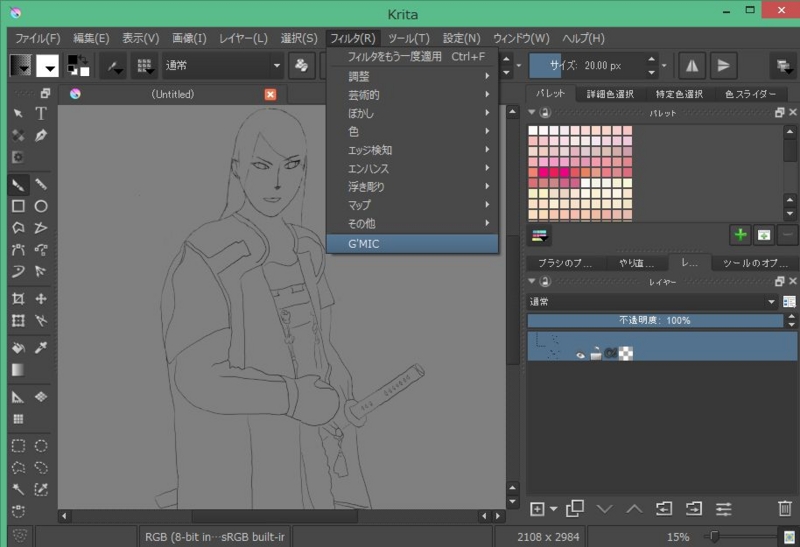Viewport: 800px width, 547px height.
Task: Open the ファイル(F) menu
Action: coord(38,38)
